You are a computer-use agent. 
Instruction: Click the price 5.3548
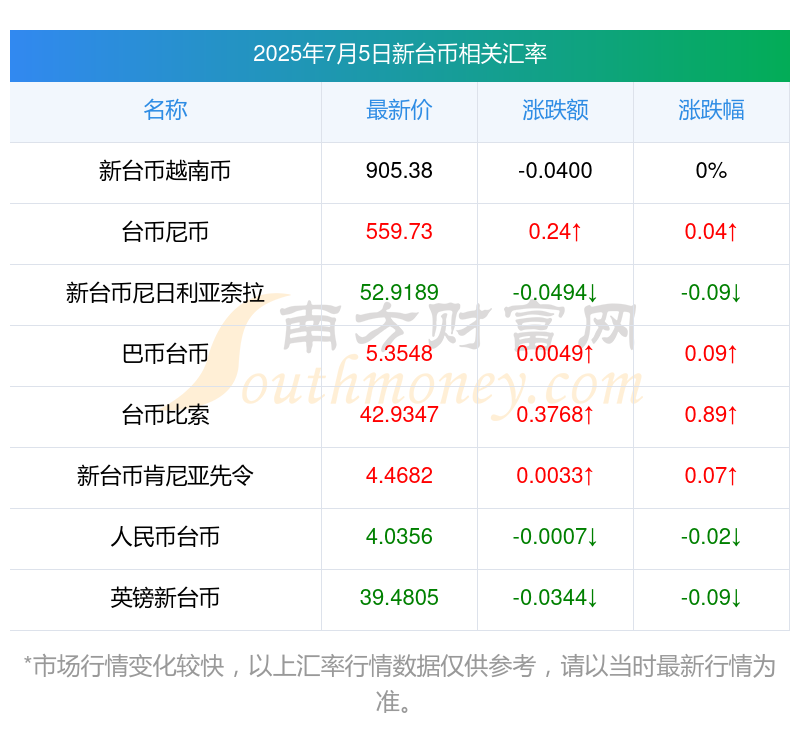399,354
